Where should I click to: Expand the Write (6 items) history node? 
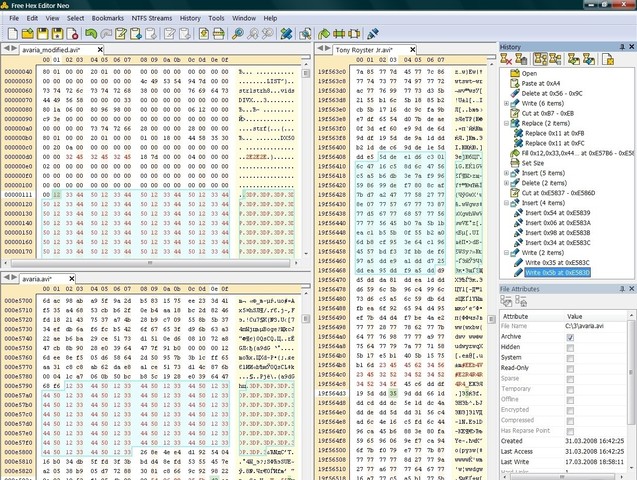pyautogui.click(x=506, y=104)
